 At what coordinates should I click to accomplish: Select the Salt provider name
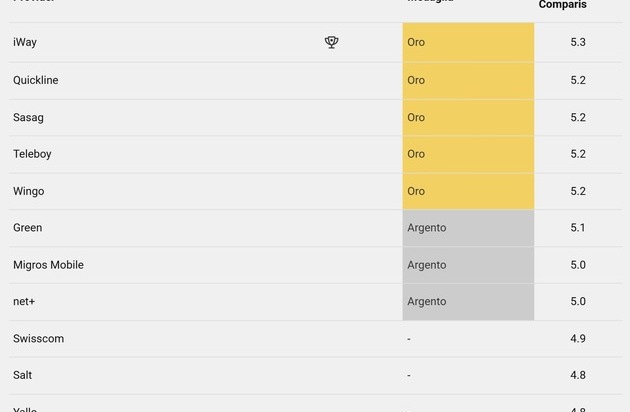[22, 375]
